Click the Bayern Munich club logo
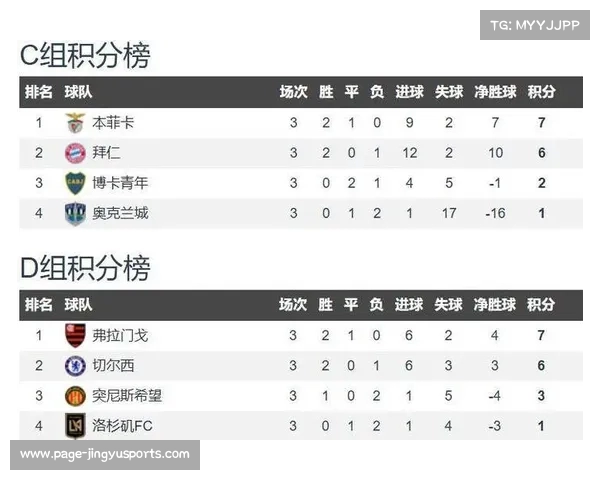The image size is (600, 480). [75, 153]
